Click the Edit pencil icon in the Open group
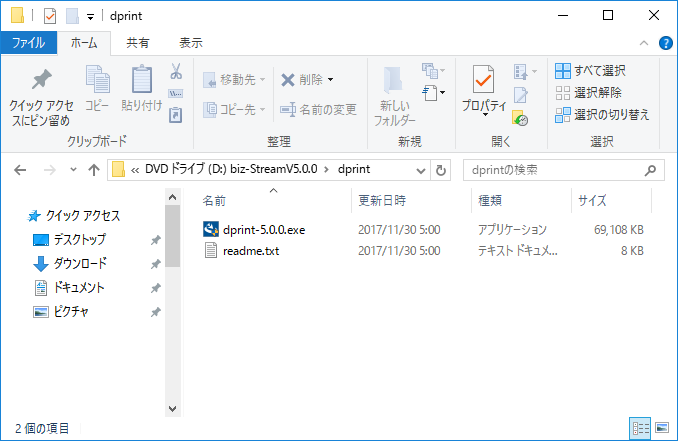The image size is (678, 441). [x=521, y=95]
